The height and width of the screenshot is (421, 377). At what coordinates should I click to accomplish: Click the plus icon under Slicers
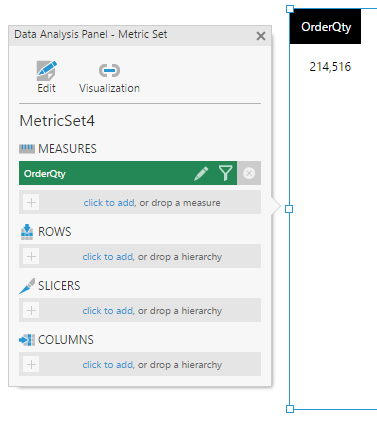31,310
